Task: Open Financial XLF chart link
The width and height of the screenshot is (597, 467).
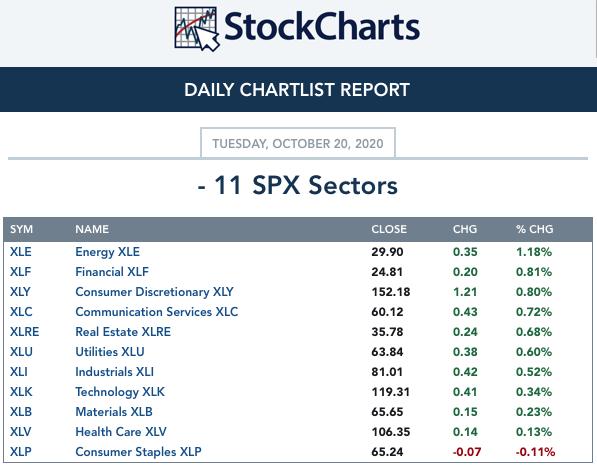Action: [112, 272]
